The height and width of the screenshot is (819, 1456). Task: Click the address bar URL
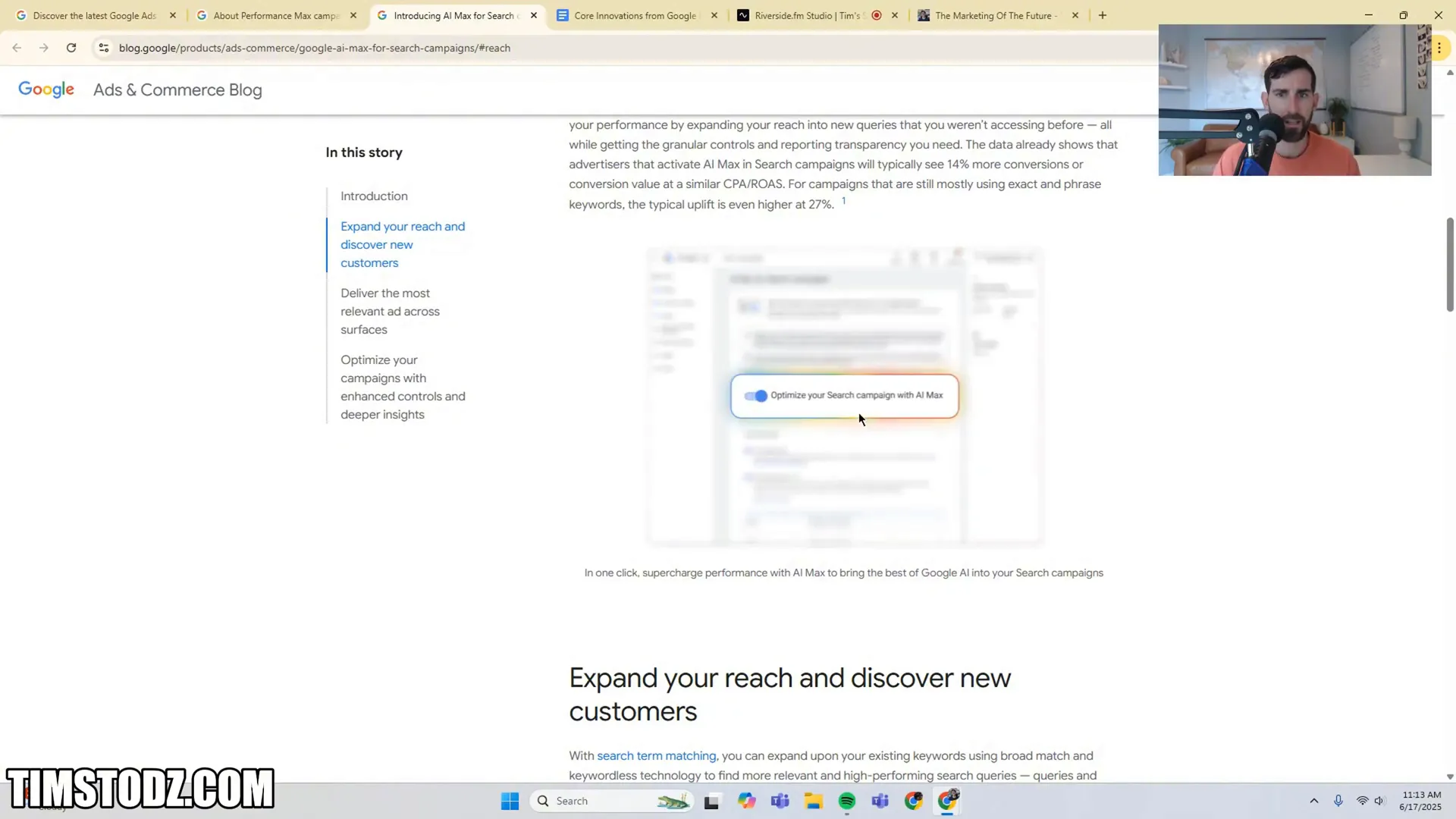pos(315,48)
